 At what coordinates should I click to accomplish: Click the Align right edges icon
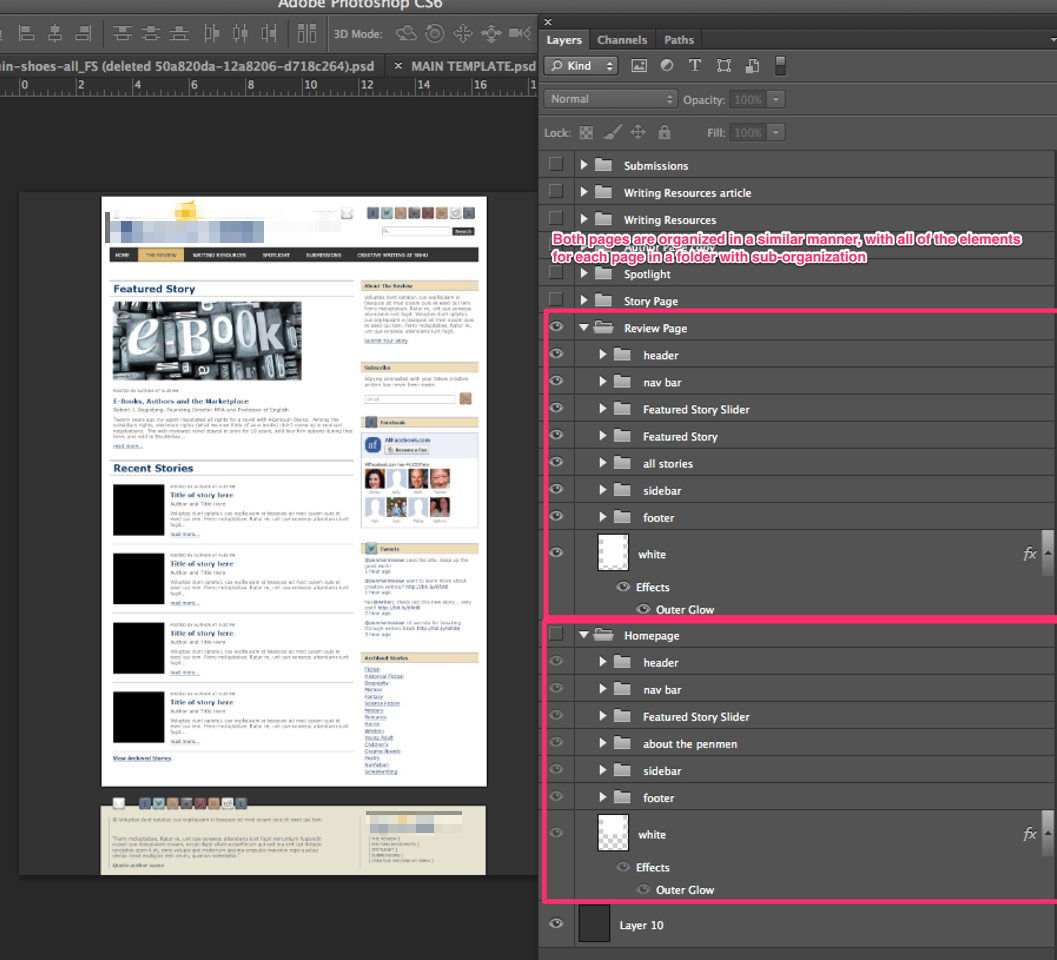point(84,33)
